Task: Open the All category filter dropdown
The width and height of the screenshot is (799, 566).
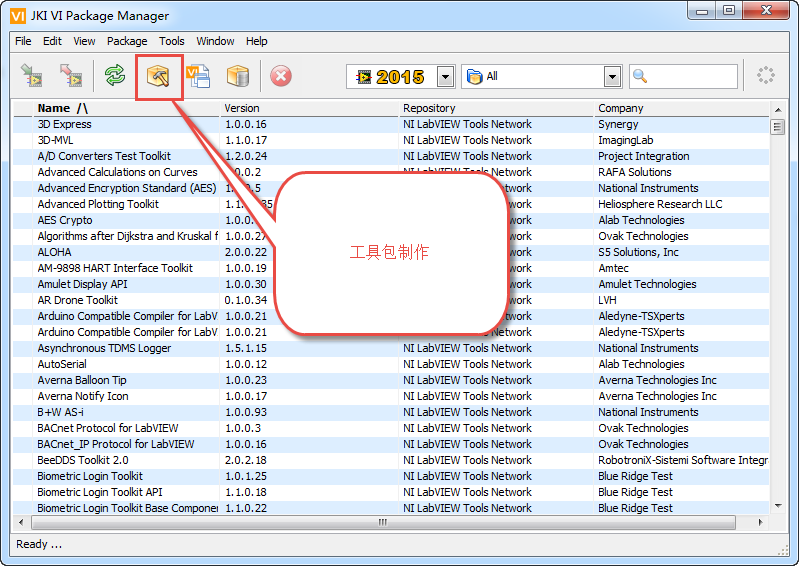Action: point(612,77)
